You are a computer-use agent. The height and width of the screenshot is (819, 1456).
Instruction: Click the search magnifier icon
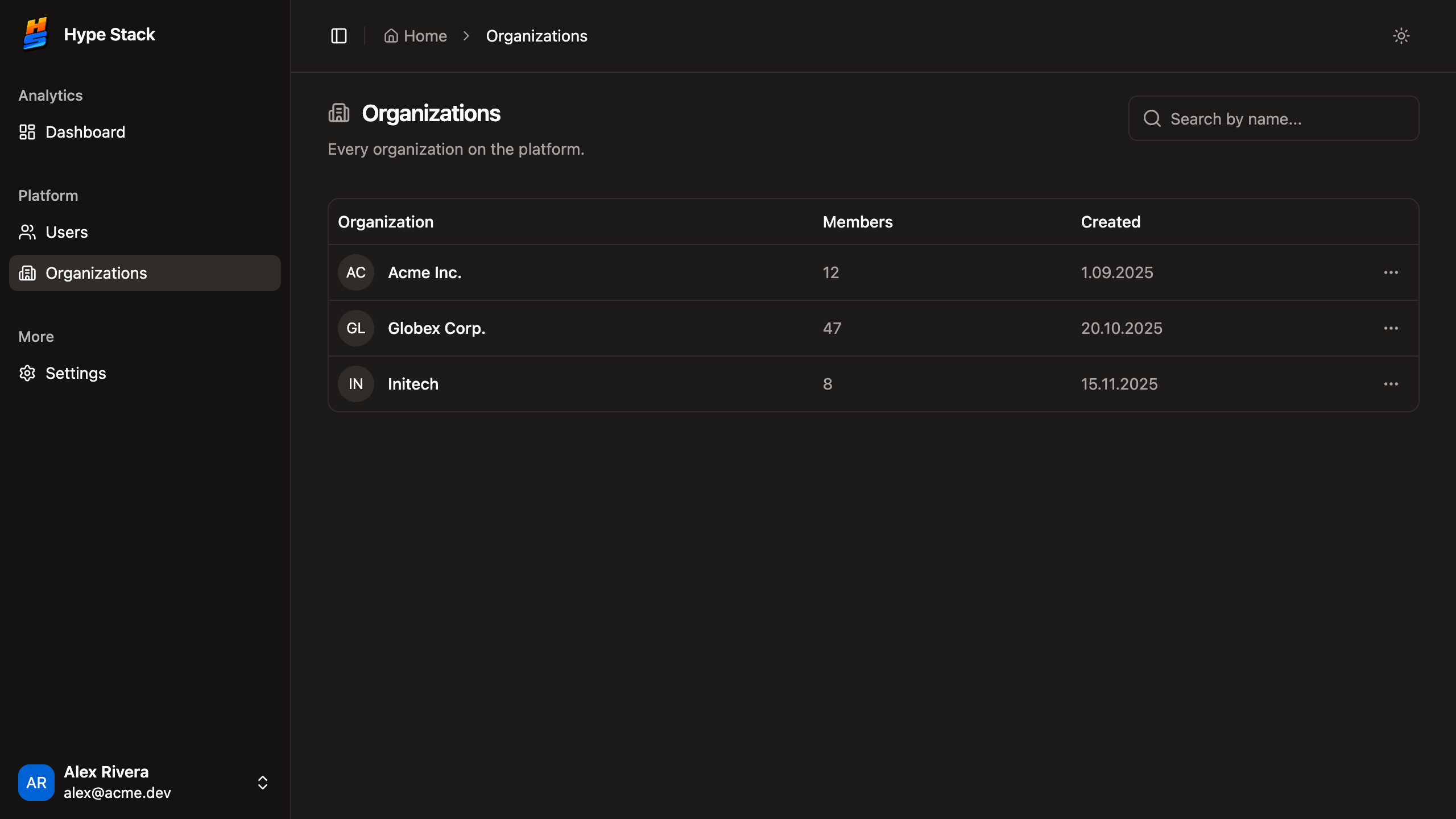[1152, 118]
